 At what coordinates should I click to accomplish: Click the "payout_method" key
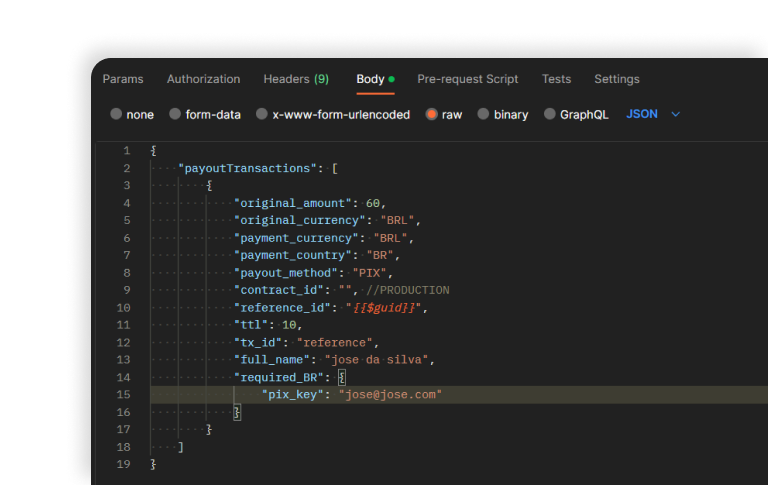click(286, 273)
